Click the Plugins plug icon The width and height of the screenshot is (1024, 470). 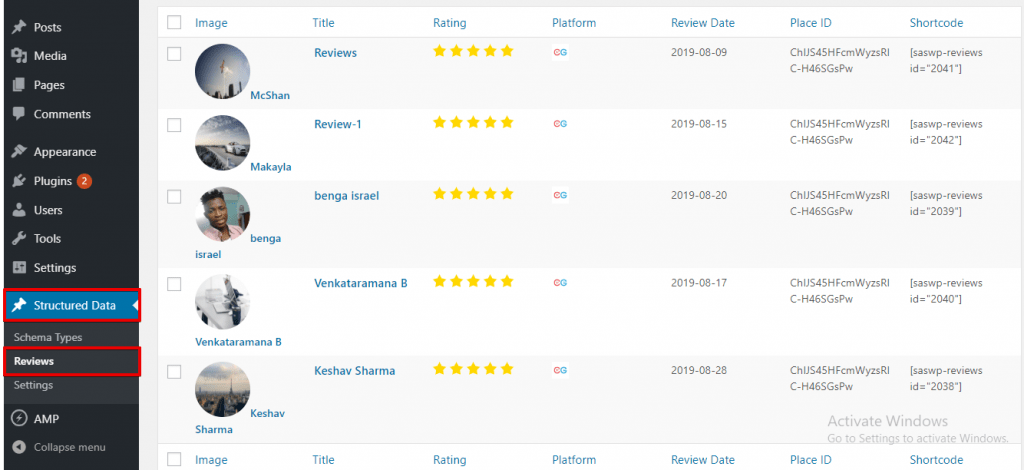19,181
